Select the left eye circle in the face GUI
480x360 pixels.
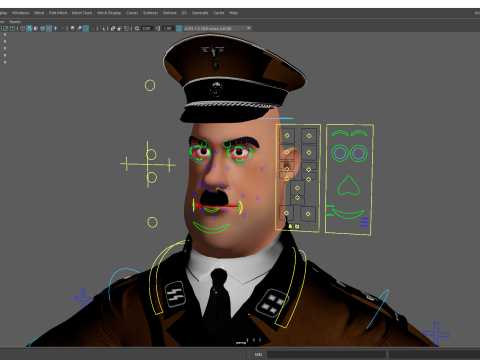point(340,153)
